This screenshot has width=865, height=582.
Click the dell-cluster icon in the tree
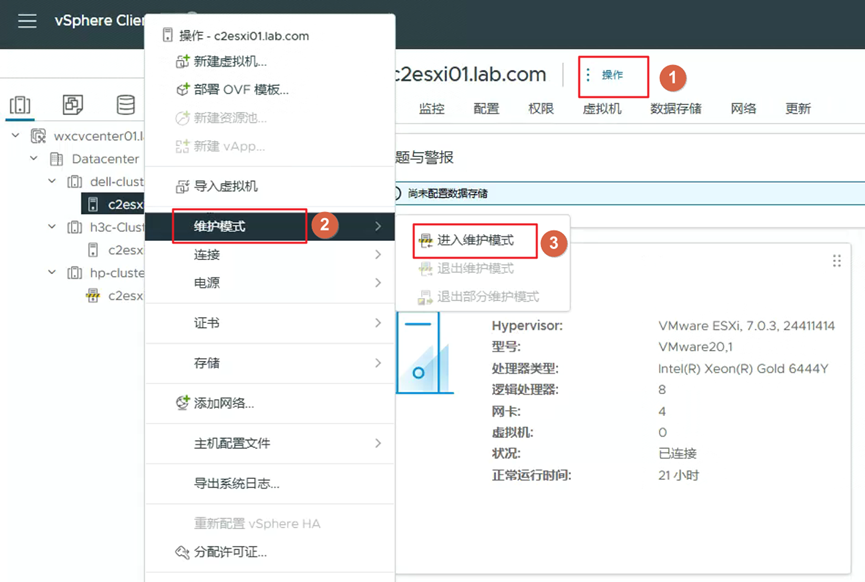point(74,181)
